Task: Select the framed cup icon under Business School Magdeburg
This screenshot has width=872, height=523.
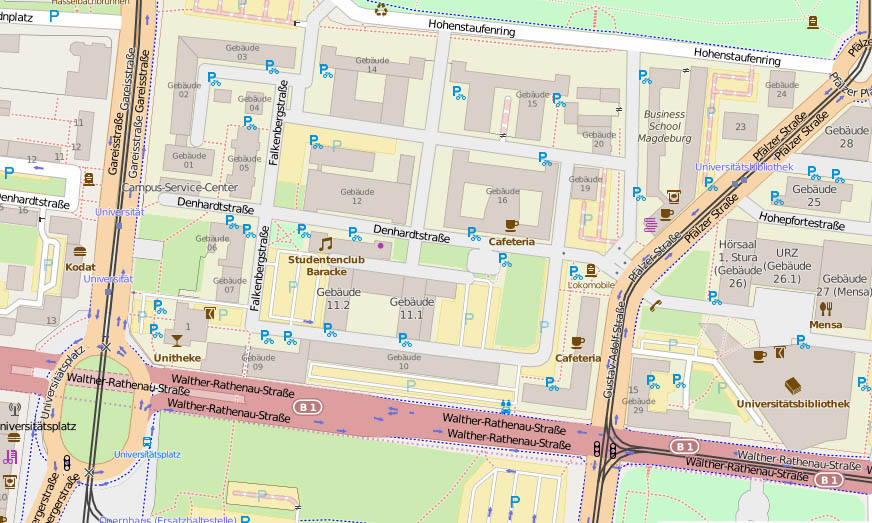Action: [x=673, y=196]
